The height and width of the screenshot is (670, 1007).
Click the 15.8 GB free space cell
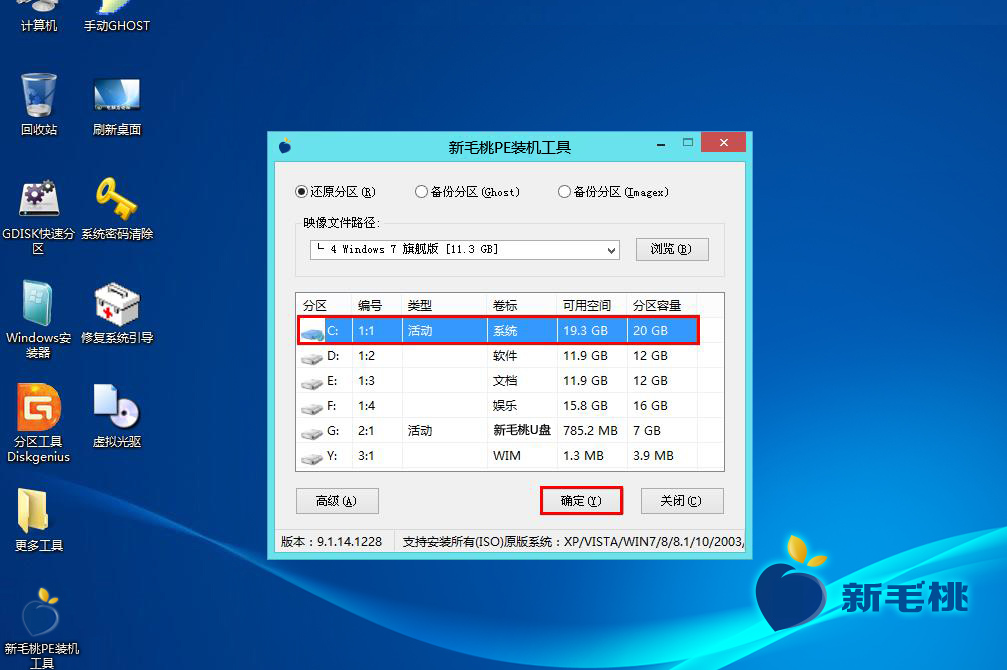pos(585,406)
